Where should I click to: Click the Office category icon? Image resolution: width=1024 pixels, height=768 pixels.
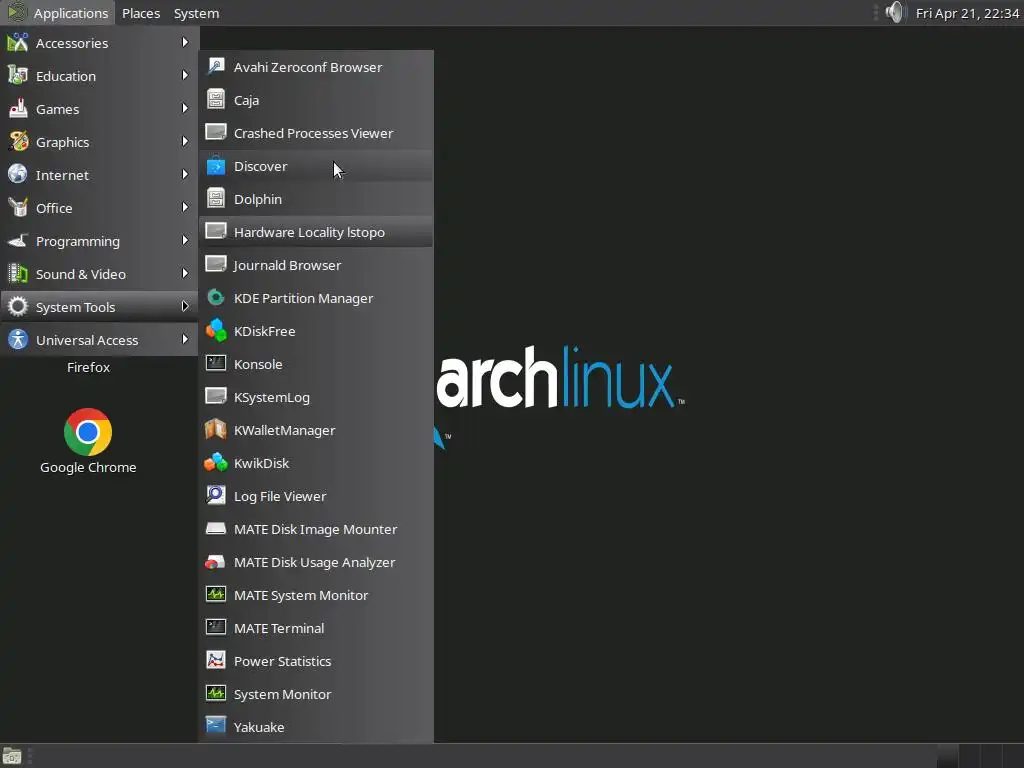[x=18, y=208]
